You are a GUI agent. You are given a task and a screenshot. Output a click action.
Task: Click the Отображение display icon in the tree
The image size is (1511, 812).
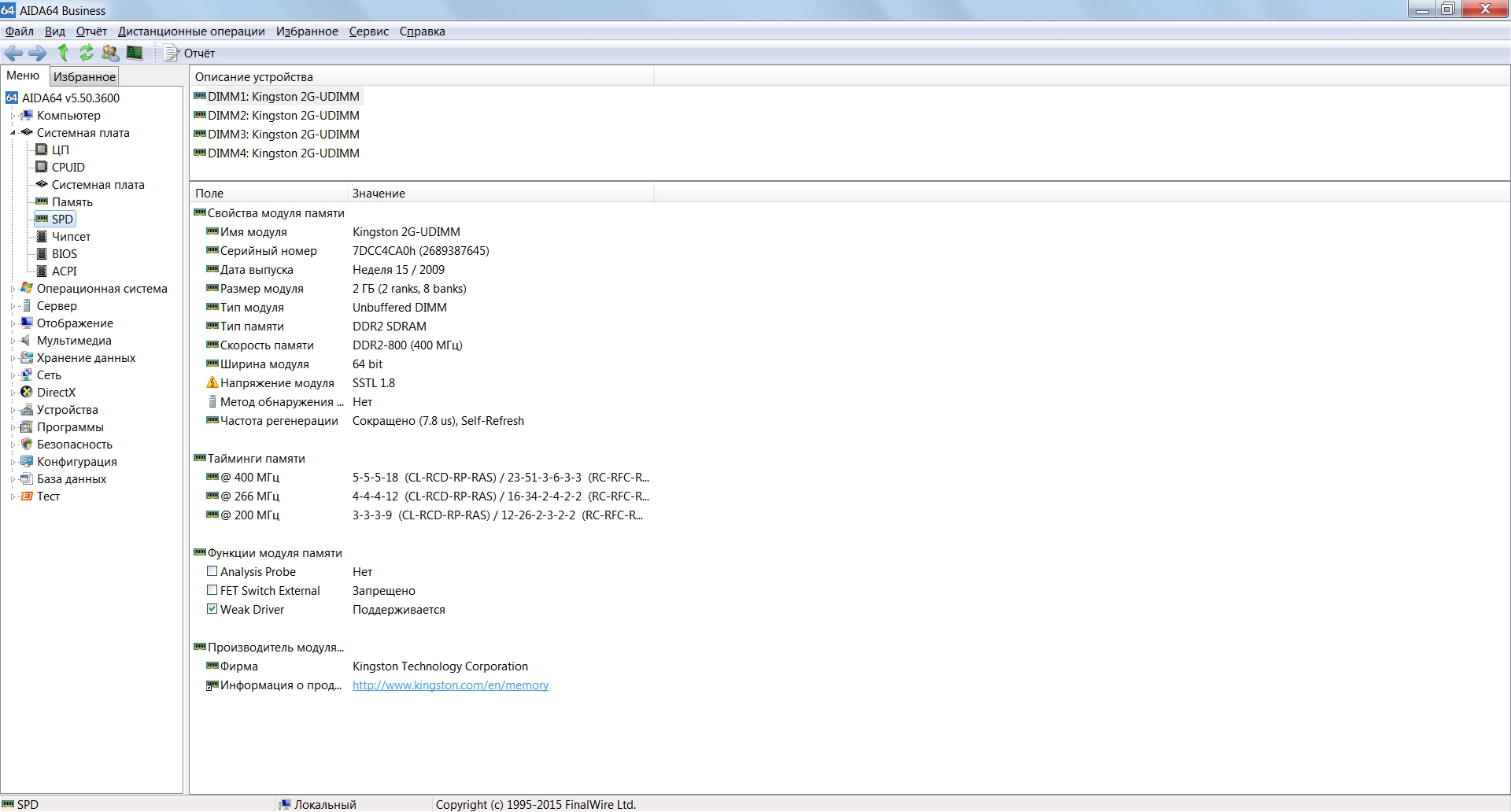click(x=27, y=323)
